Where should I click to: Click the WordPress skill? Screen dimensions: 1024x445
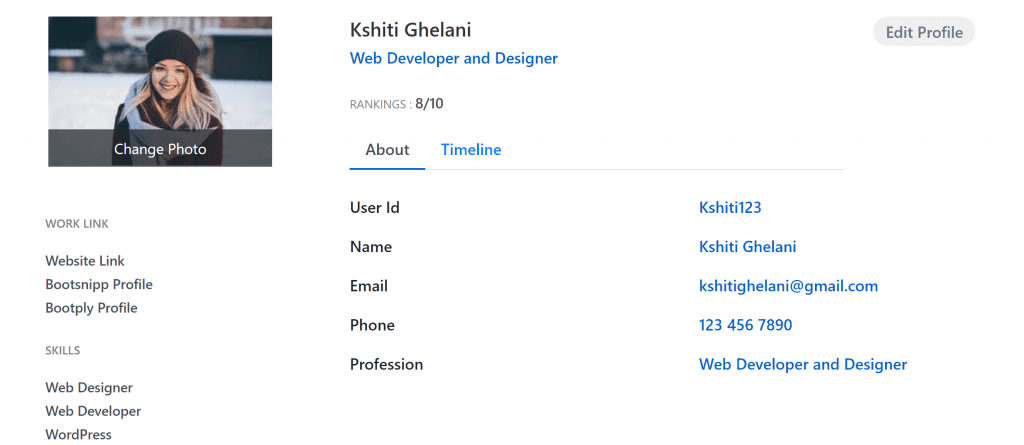pos(78,435)
